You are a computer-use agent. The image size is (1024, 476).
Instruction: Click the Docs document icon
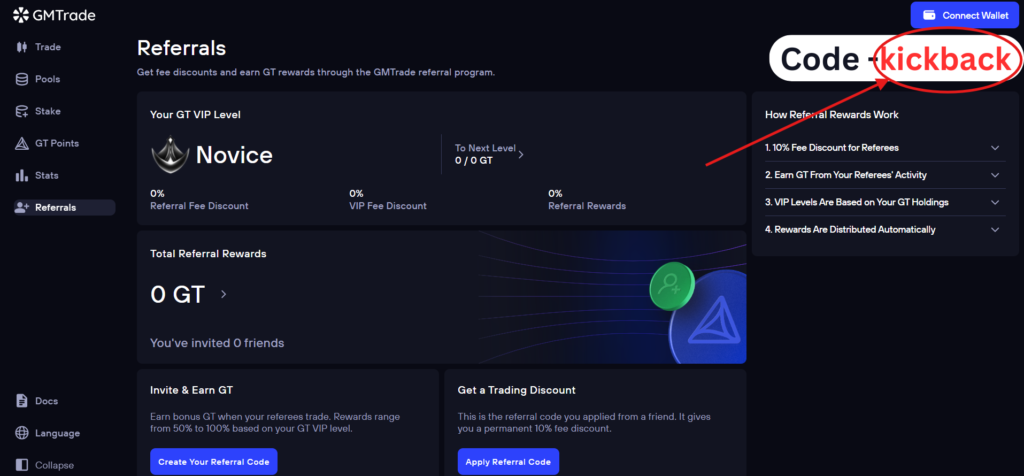click(x=22, y=401)
